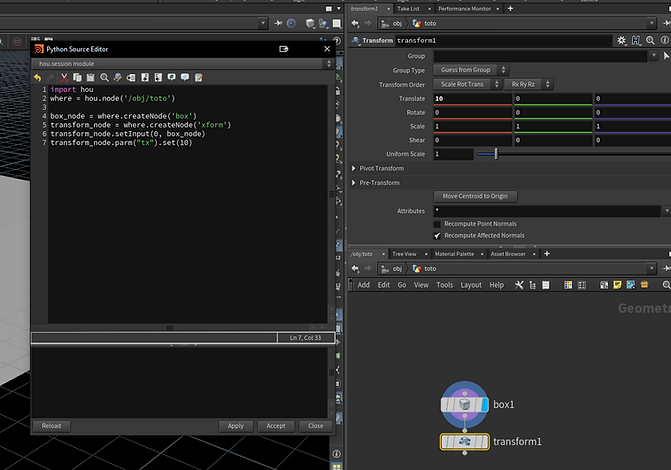
Task: Open the Layout menu in network editor
Action: pyautogui.click(x=471, y=285)
